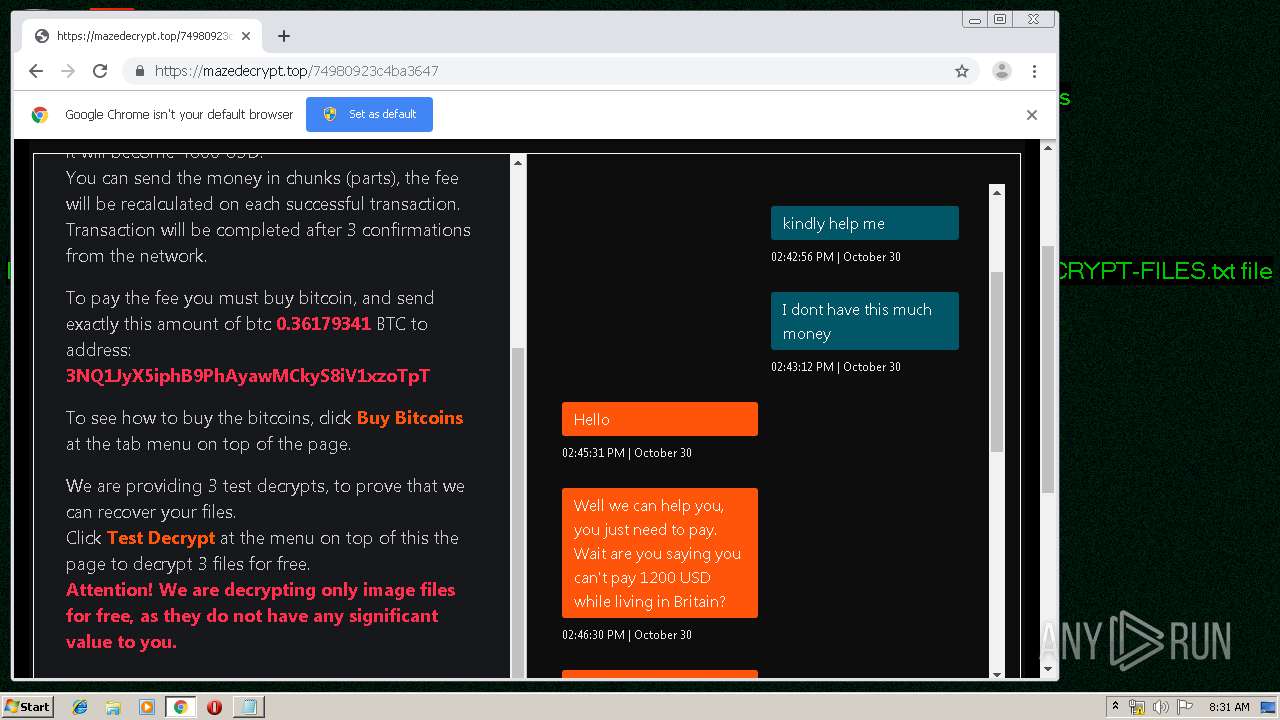Reload the mazedecrypt page
The width and height of the screenshot is (1280, 720).
pyautogui.click(x=100, y=71)
